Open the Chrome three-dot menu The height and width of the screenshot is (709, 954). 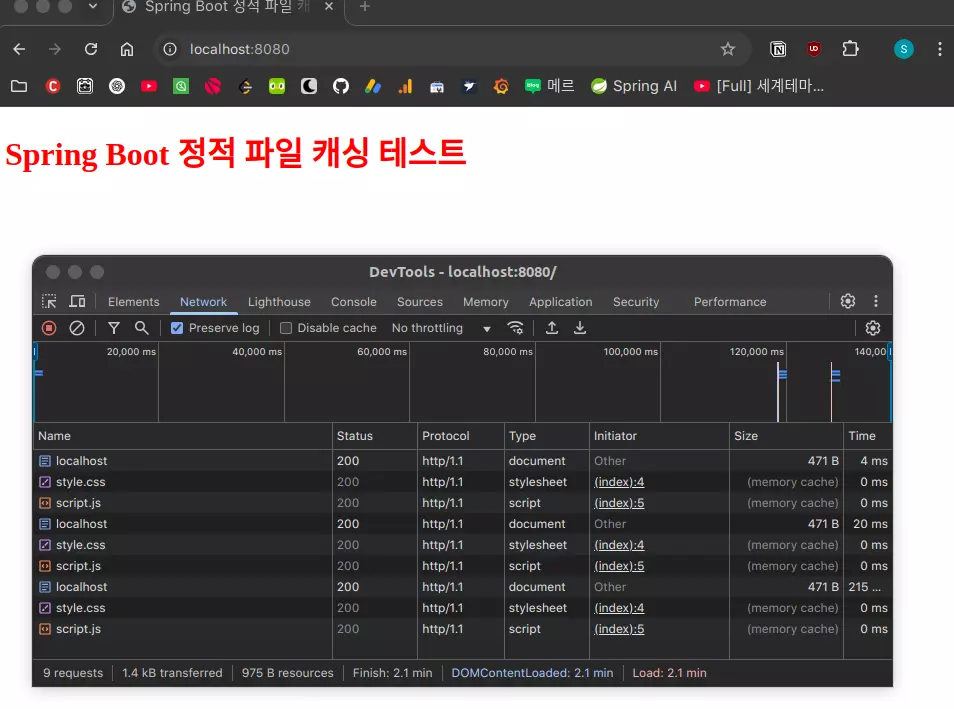pyautogui.click(x=939, y=49)
